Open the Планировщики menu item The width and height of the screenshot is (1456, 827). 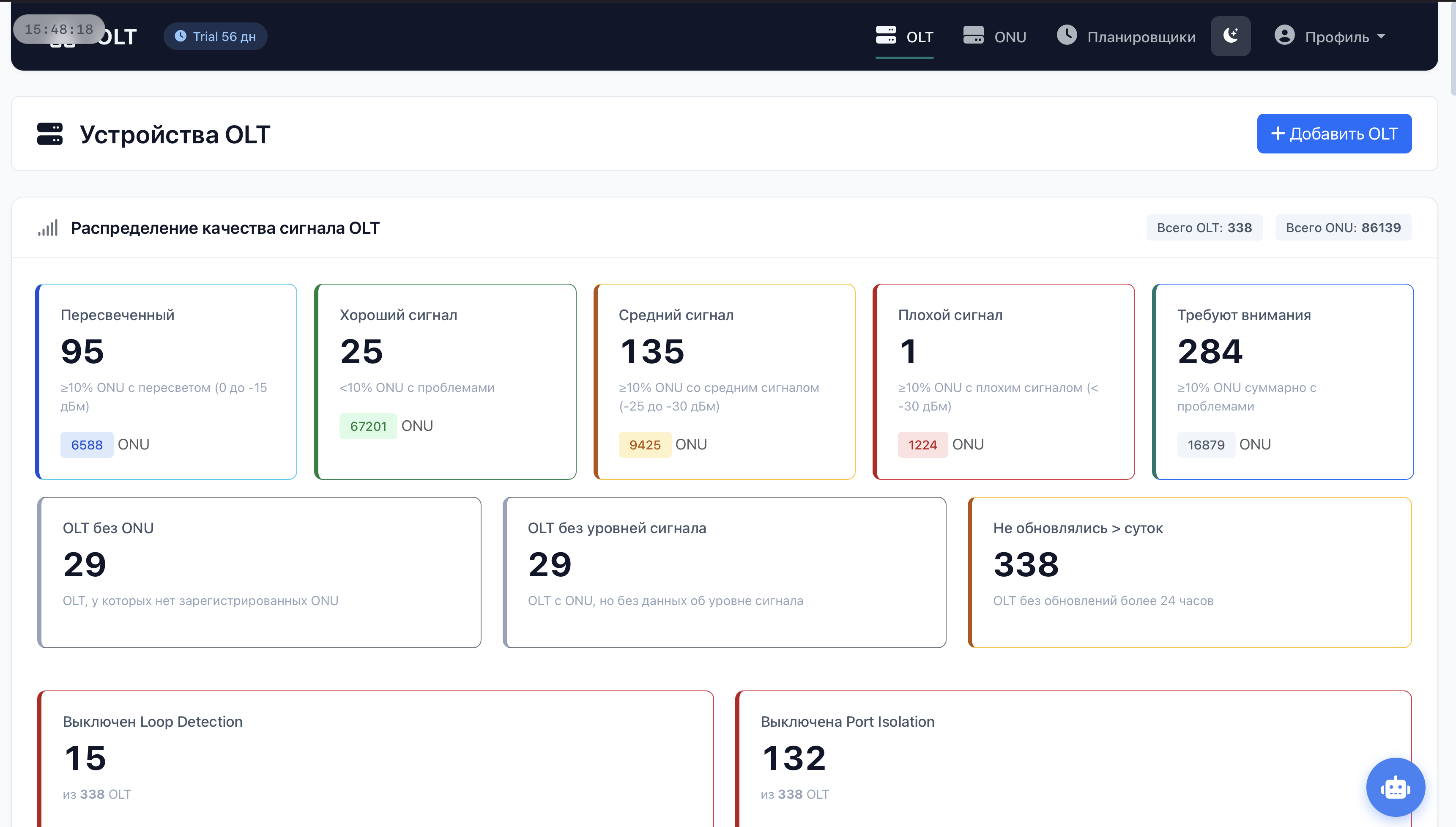[1126, 37]
